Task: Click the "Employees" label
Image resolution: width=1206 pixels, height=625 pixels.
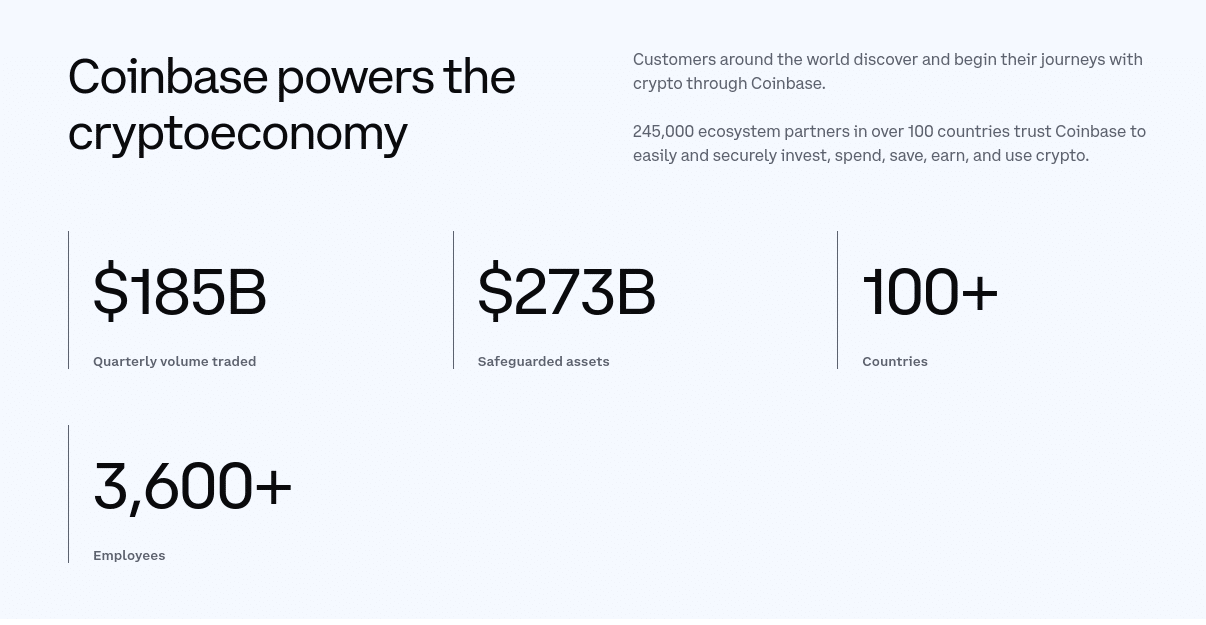Action: 129,555
